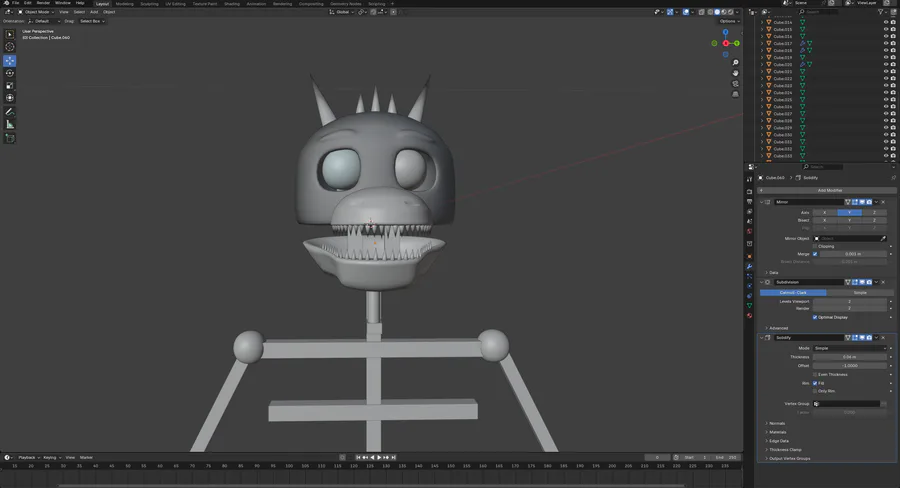Activate the Scale tool

point(10,86)
